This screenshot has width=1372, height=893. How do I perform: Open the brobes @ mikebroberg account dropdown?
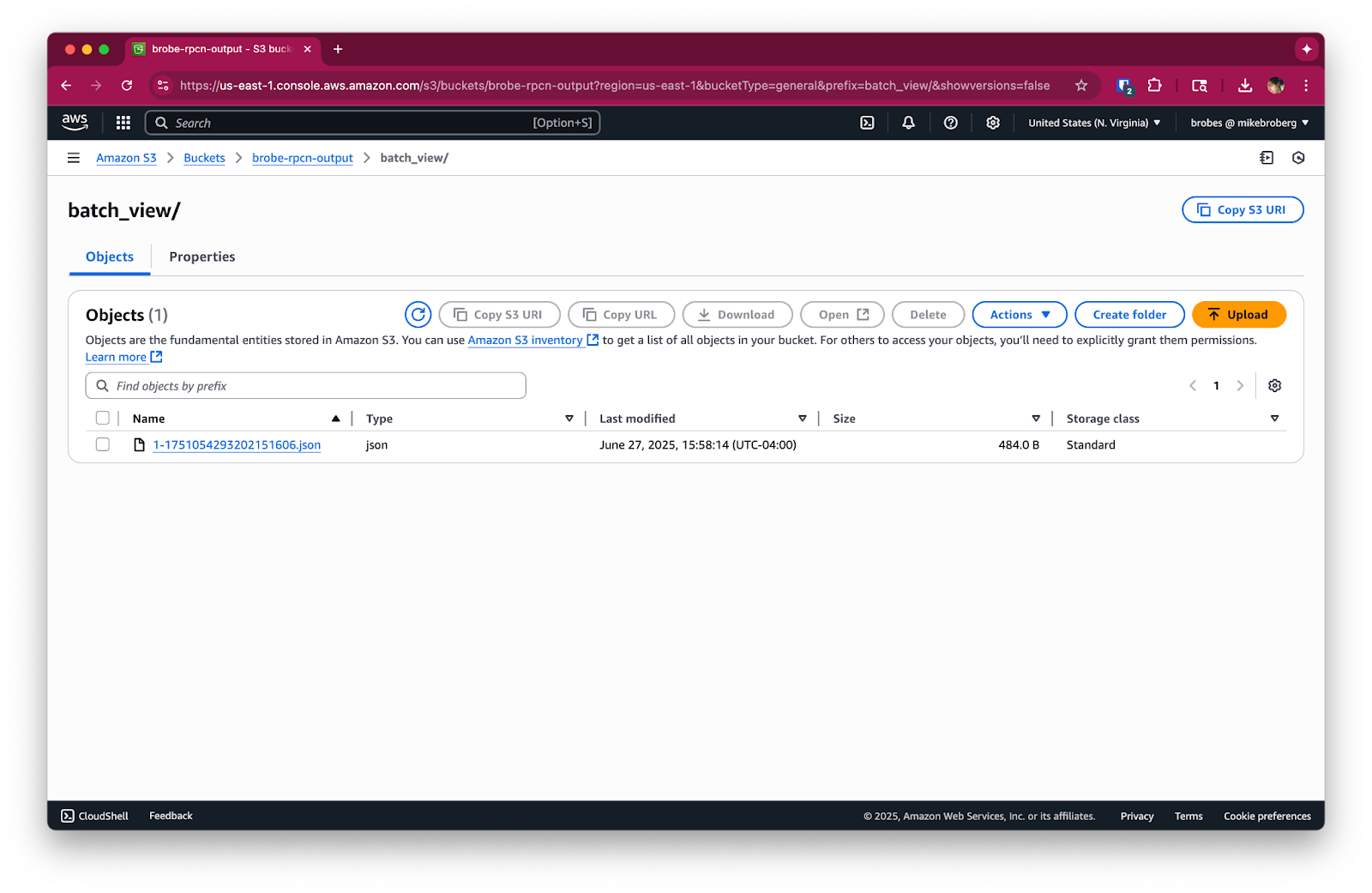pyautogui.click(x=1249, y=123)
